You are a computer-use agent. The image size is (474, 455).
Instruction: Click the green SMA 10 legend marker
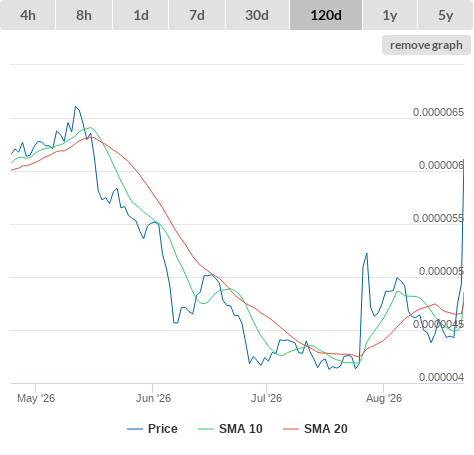point(206,429)
